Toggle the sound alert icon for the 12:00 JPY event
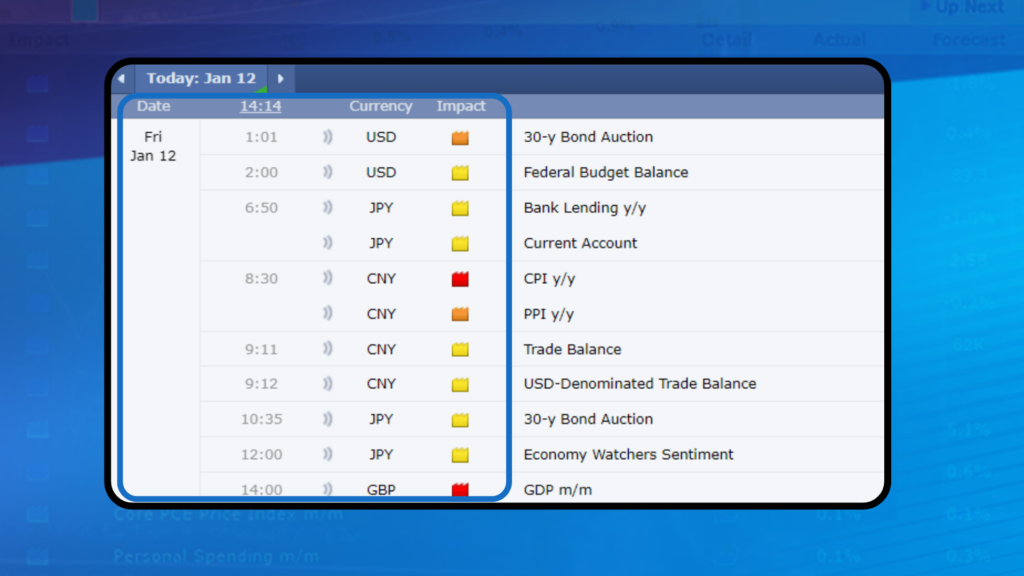Viewport: 1024px width, 576px height. click(327, 455)
